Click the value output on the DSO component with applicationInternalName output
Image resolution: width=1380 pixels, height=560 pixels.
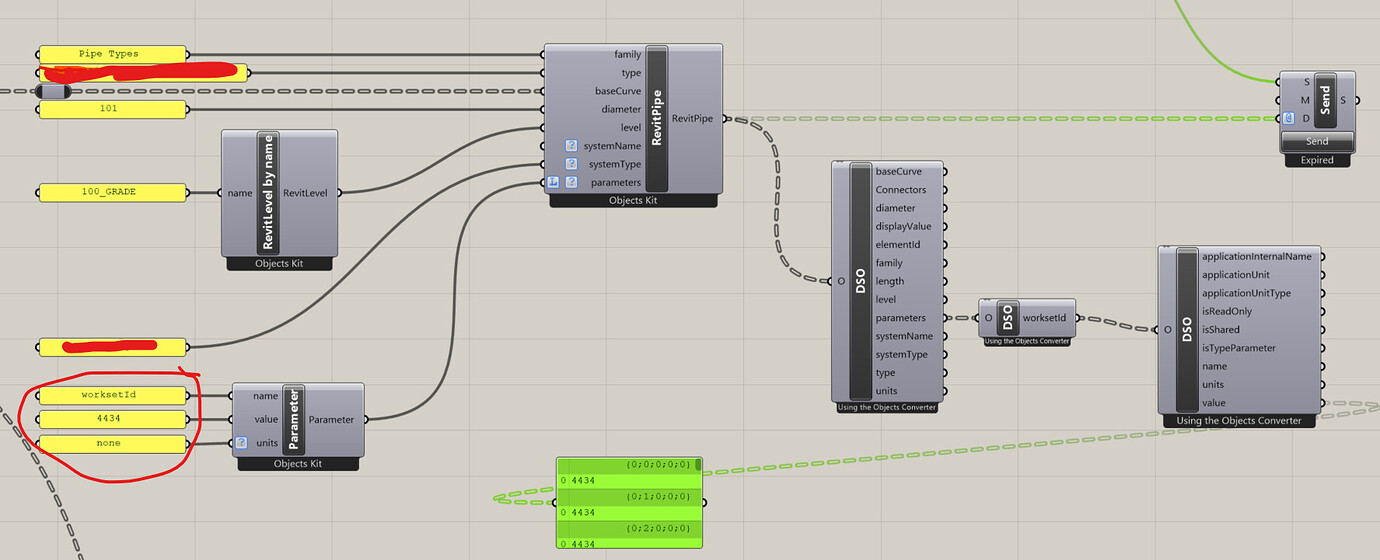click(1214, 403)
